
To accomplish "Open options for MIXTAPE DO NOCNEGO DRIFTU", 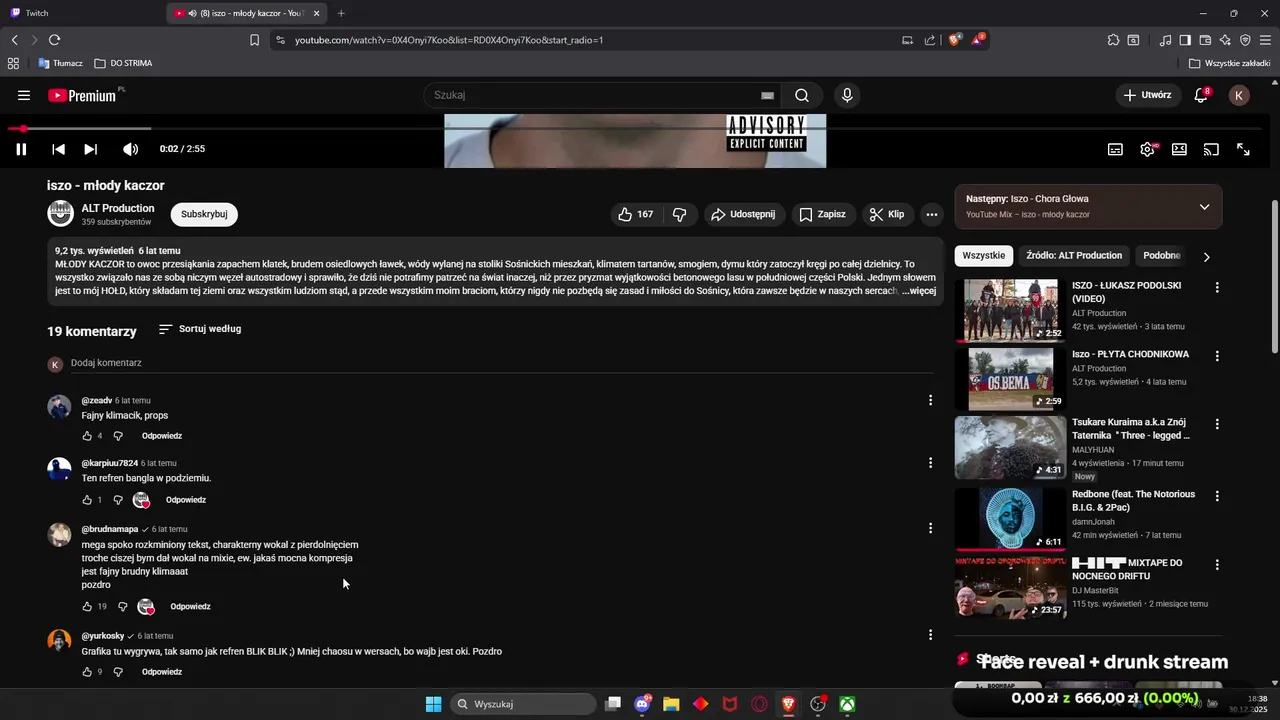I will pyautogui.click(x=1217, y=564).
